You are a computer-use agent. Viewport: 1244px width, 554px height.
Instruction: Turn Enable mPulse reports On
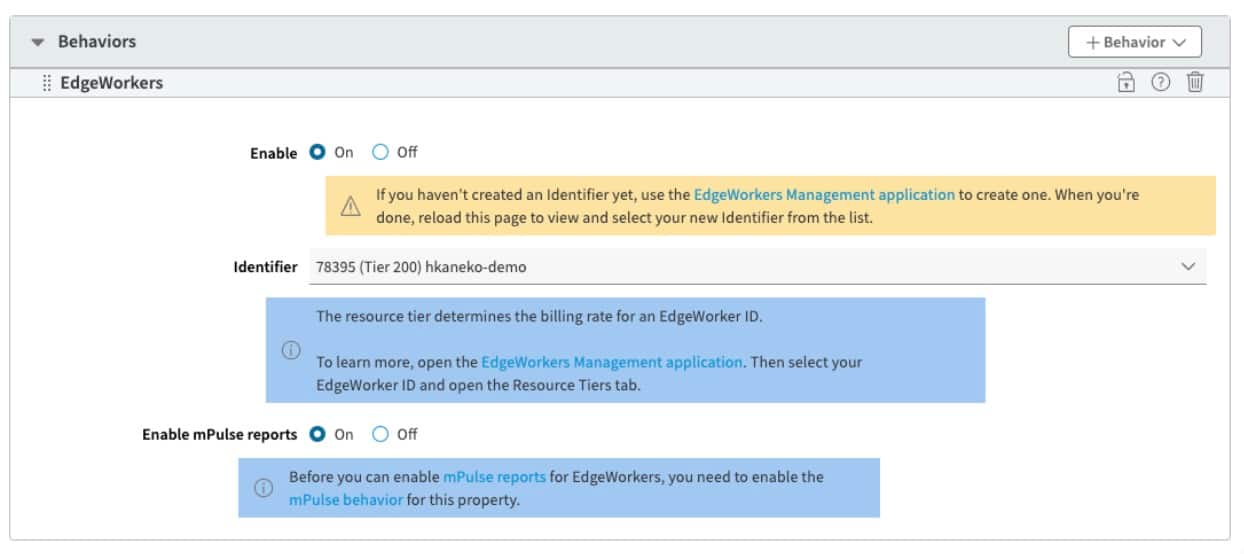(x=317, y=434)
